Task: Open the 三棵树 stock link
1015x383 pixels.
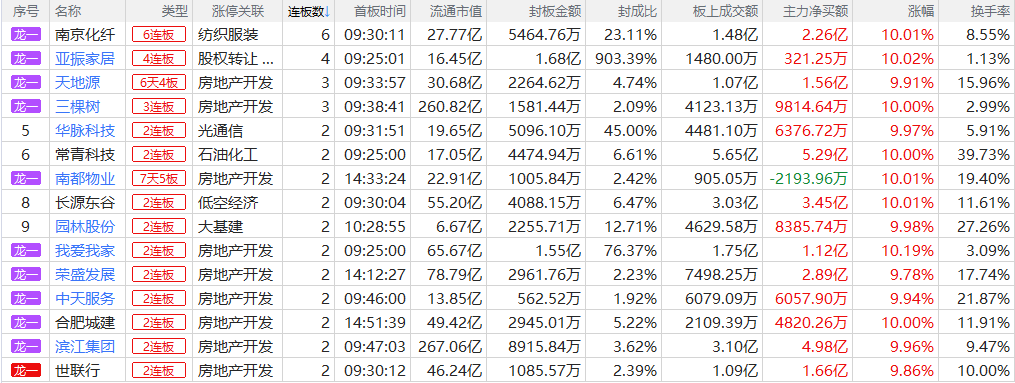Action: 78,107
